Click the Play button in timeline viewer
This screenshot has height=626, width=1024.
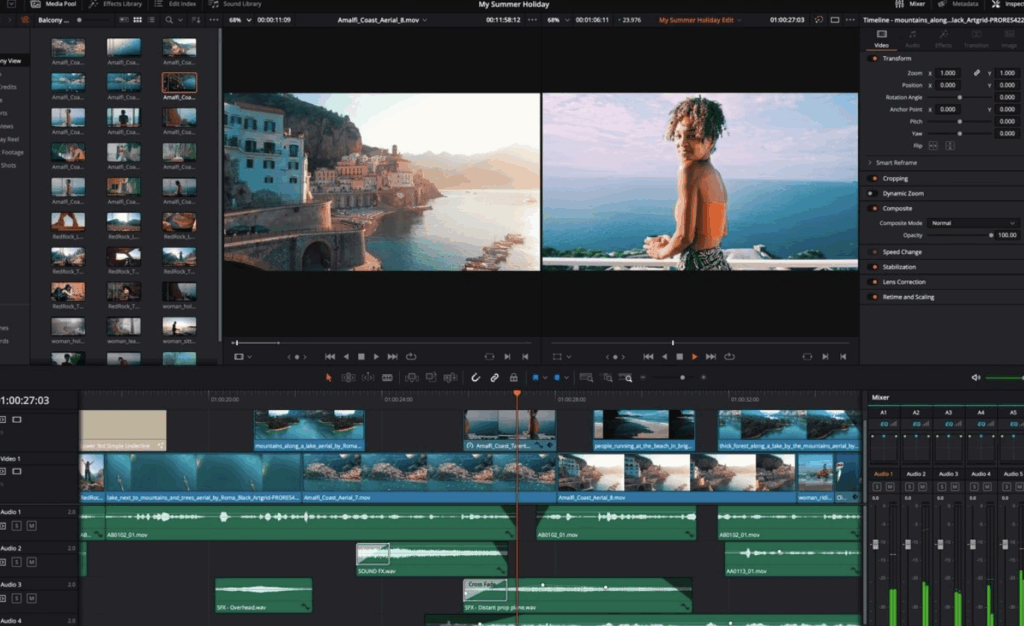pyautogui.click(x=694, y=356)
